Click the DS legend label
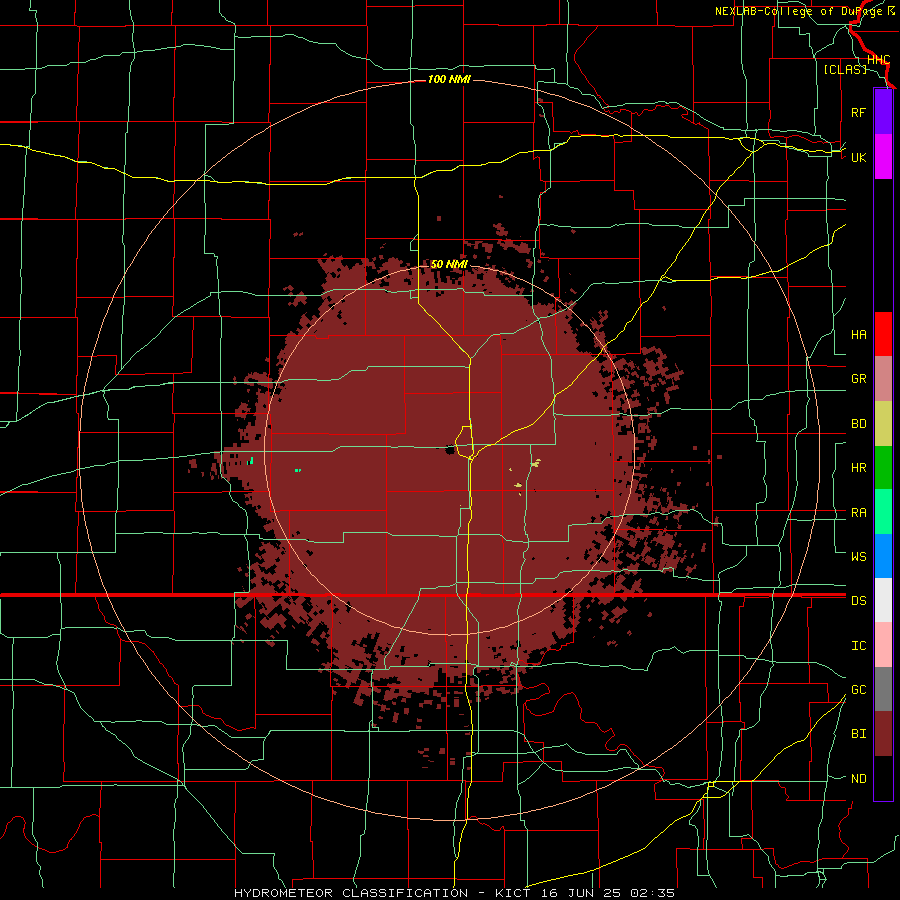The width and height of the screenshot is (900, 900). point(858,600)
